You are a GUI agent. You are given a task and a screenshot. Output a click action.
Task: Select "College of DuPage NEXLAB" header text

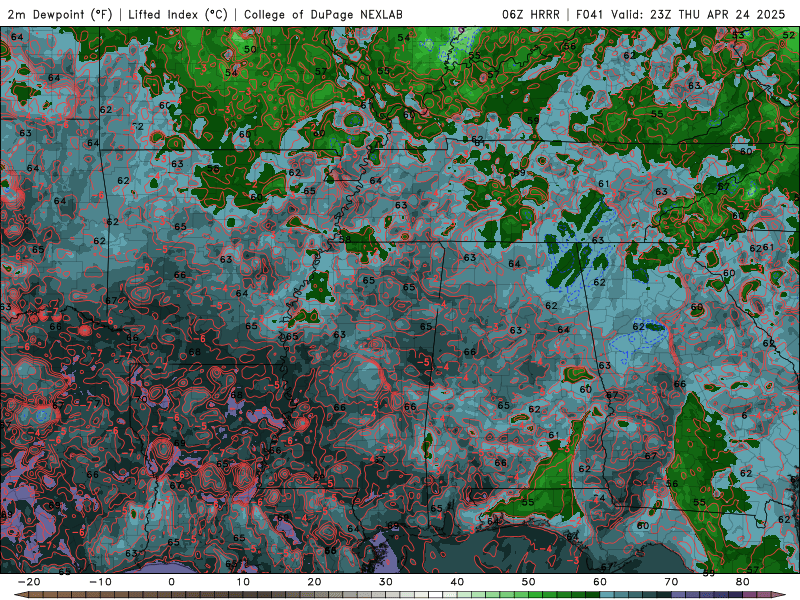tap(323, 15)
